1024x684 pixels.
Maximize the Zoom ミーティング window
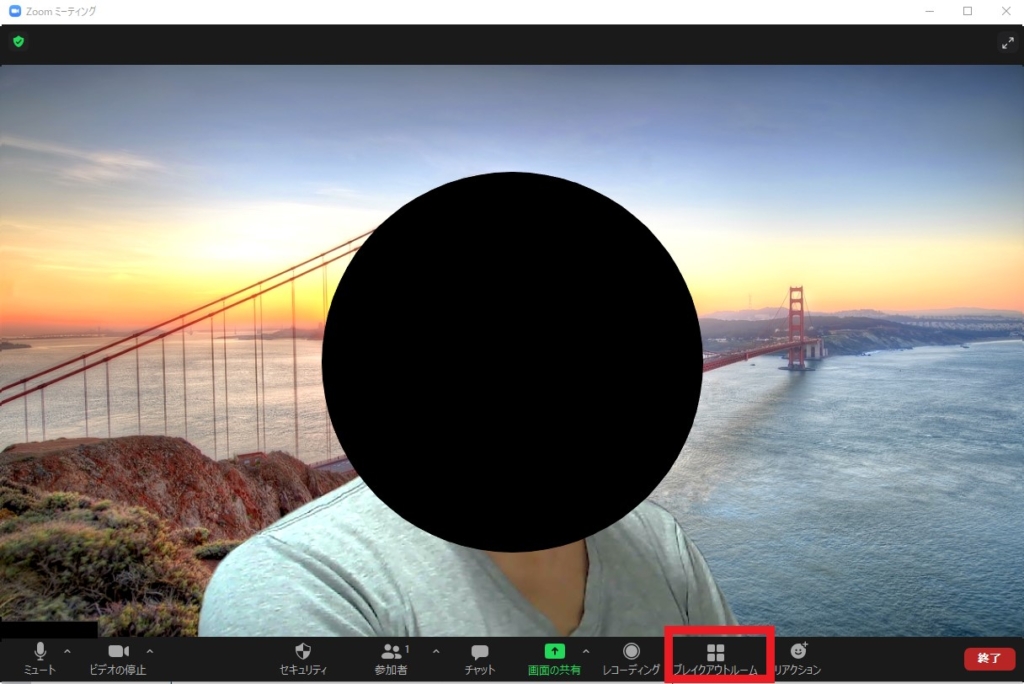point(967,11)
